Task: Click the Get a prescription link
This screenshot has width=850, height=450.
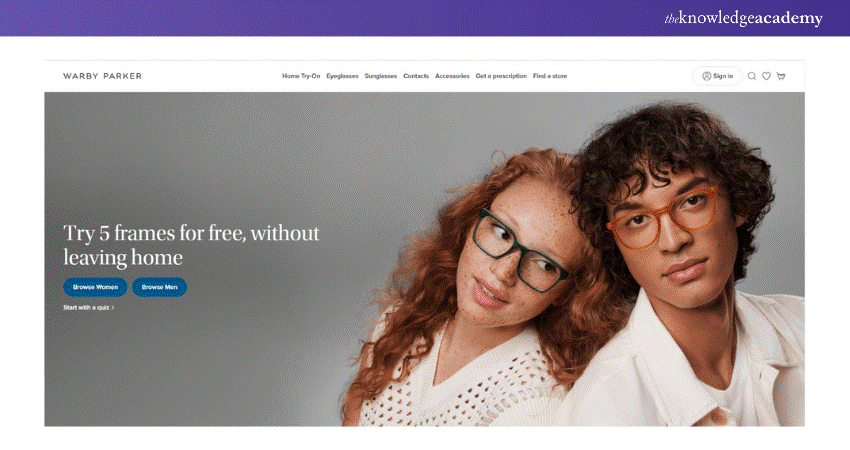Action: [x=501, y=76]
